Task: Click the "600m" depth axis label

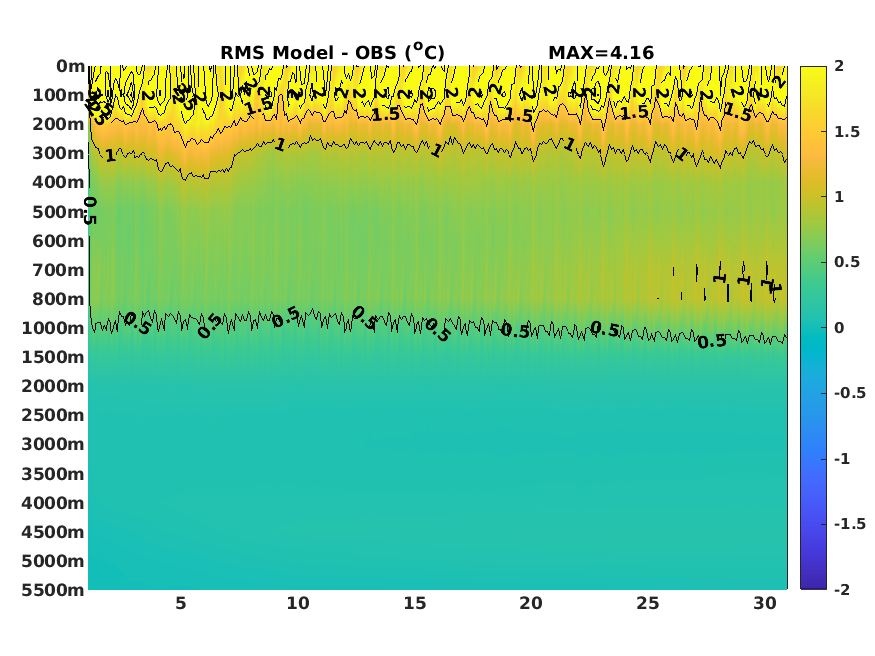Action: [x=58, y=240]
